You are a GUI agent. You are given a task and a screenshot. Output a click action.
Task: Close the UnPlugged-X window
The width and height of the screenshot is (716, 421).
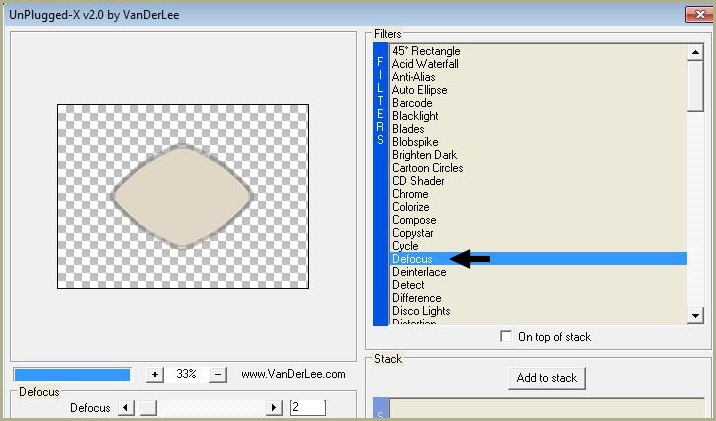(697, 13)
